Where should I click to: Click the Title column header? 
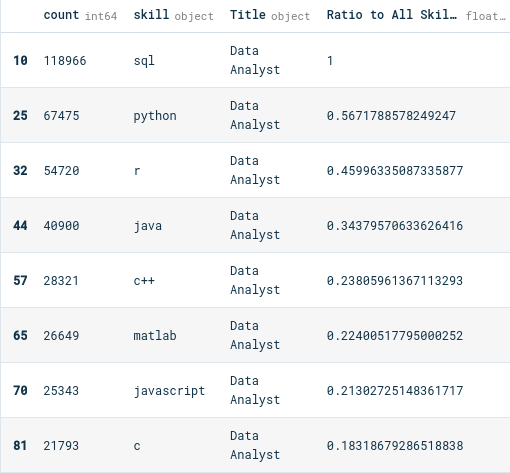tap(270, 15)
